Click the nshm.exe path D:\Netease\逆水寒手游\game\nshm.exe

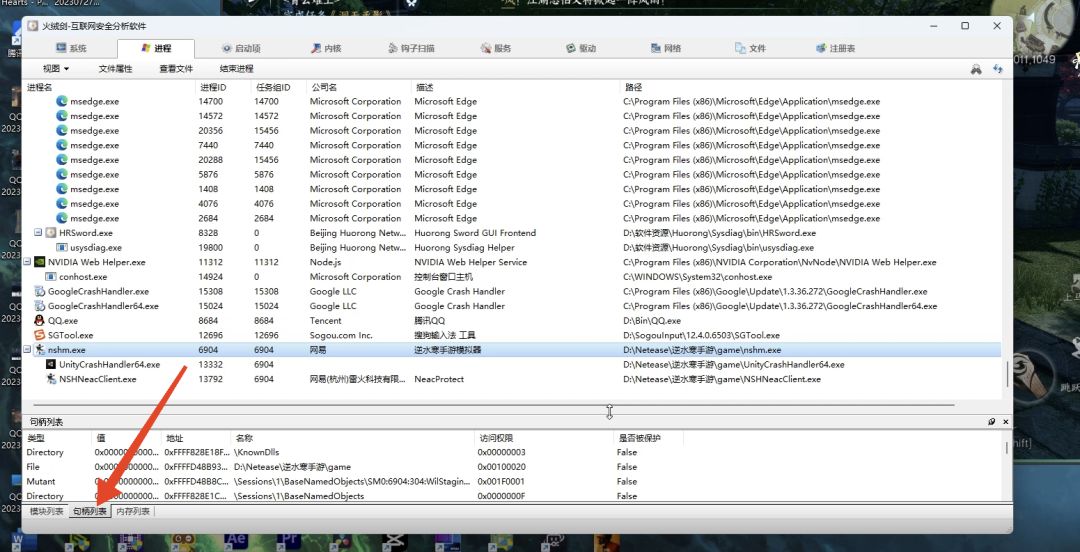pyautogui.click(x=702, y=350)
